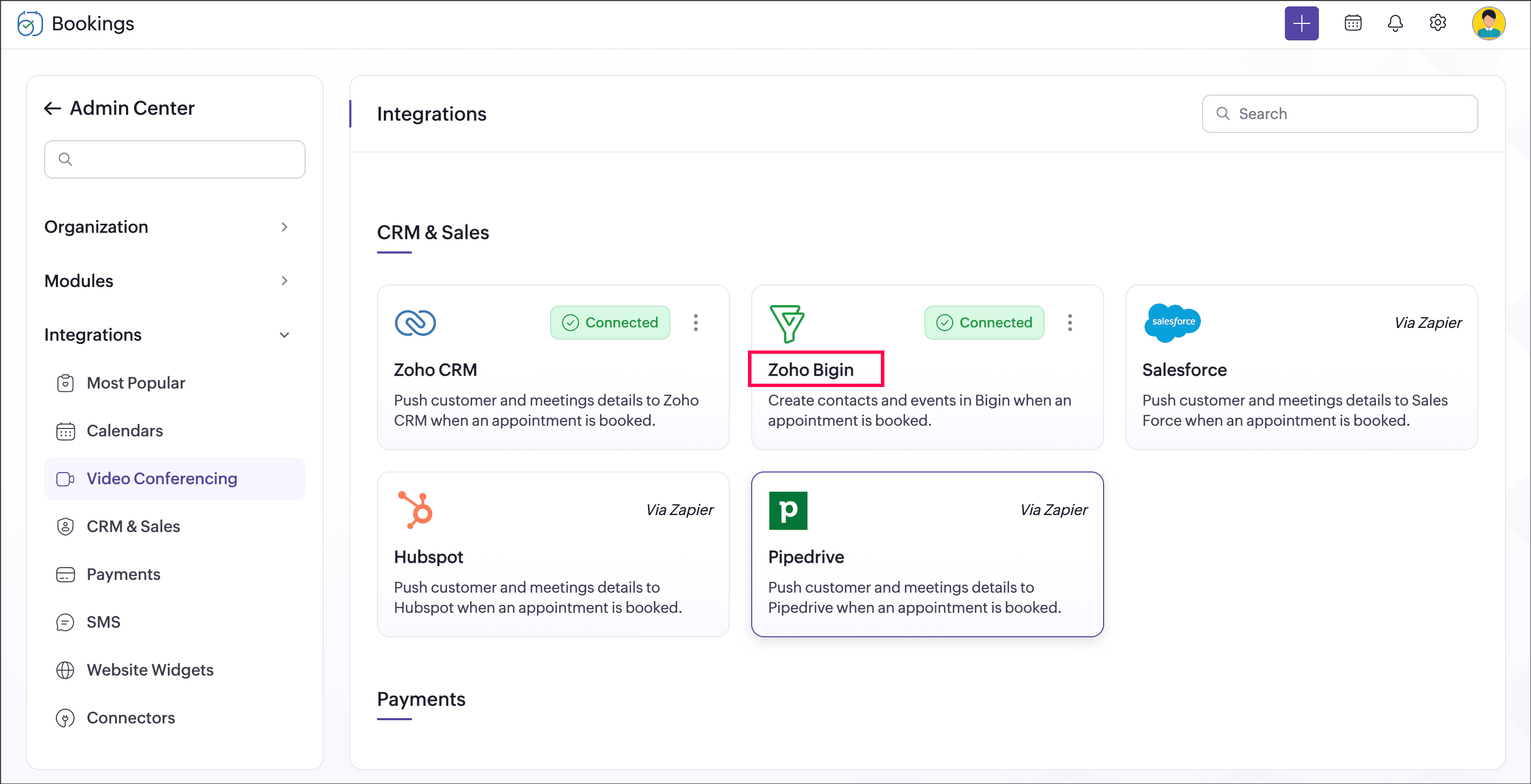Click Connected badge on Zoho CRM
The width and height of the screenshot is (1531, 784).
tap(610, 323)
